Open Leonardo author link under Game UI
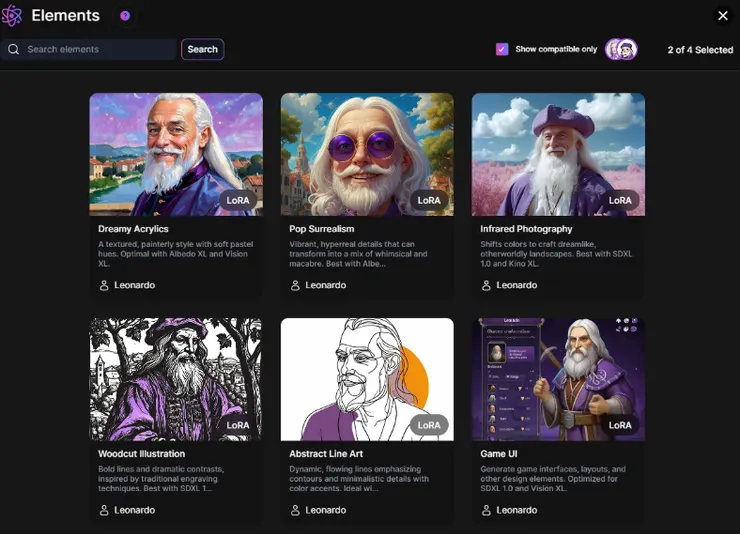 pyautogui.click(x=517, y=510)
